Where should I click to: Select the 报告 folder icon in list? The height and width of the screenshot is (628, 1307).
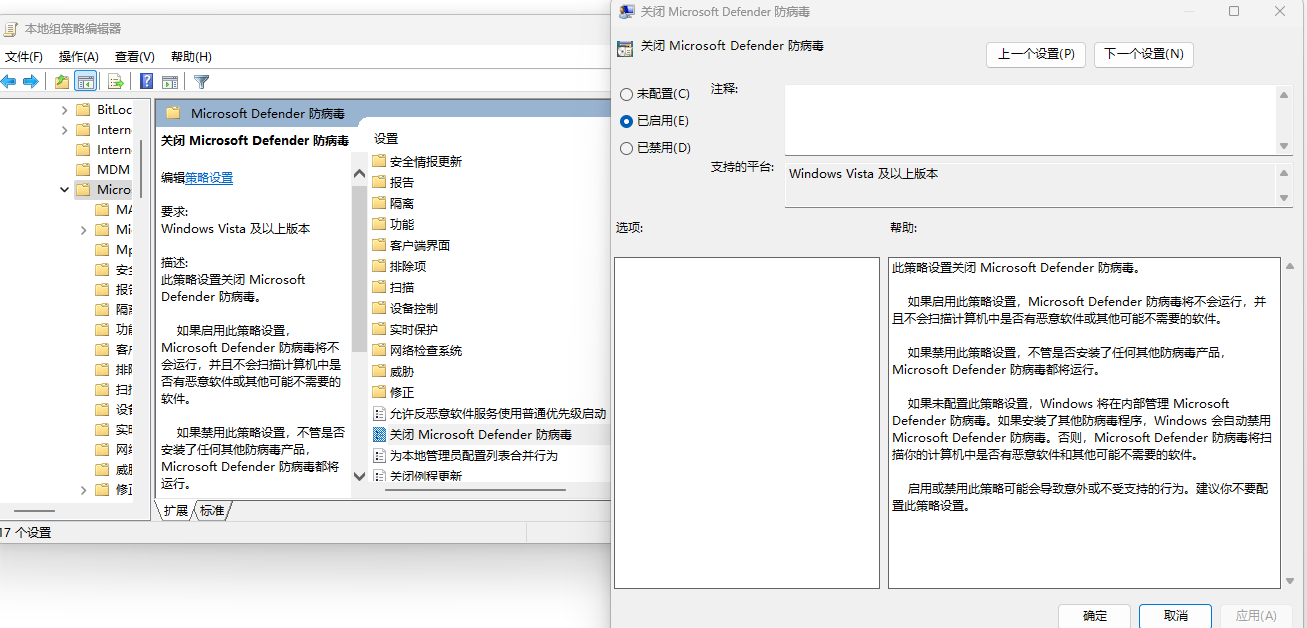(x=379, y=182)
